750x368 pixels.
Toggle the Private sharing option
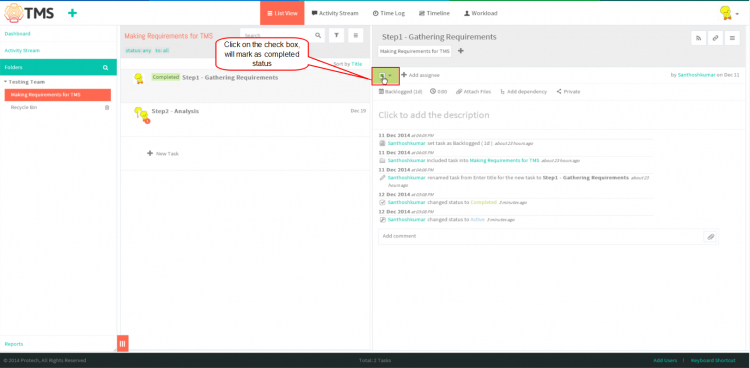pyautogui.click(x=568, y=91)
